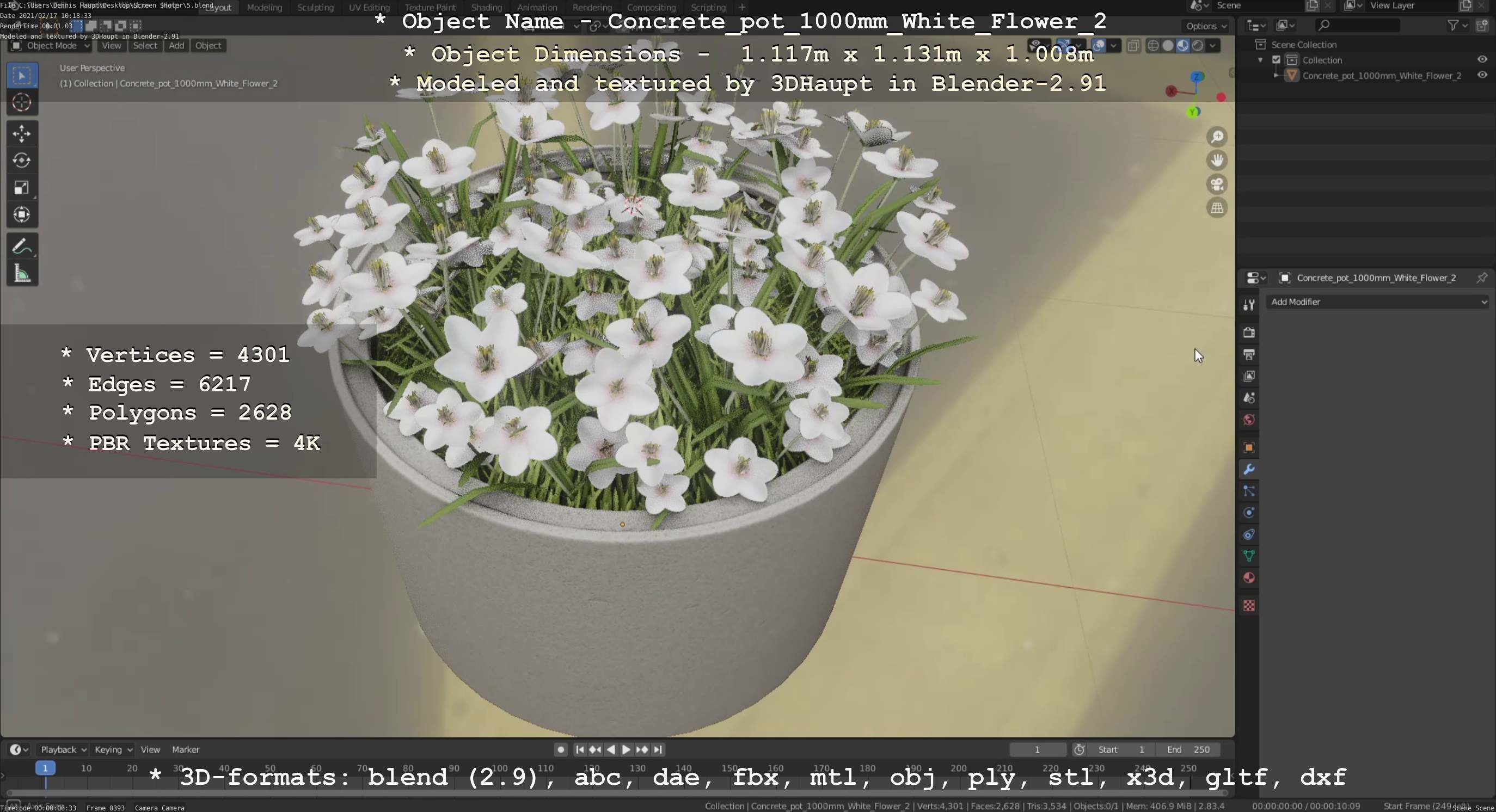Select the Move tool
The height and width of the screenshot is (812, 1496).
click(x=22, y=133)
